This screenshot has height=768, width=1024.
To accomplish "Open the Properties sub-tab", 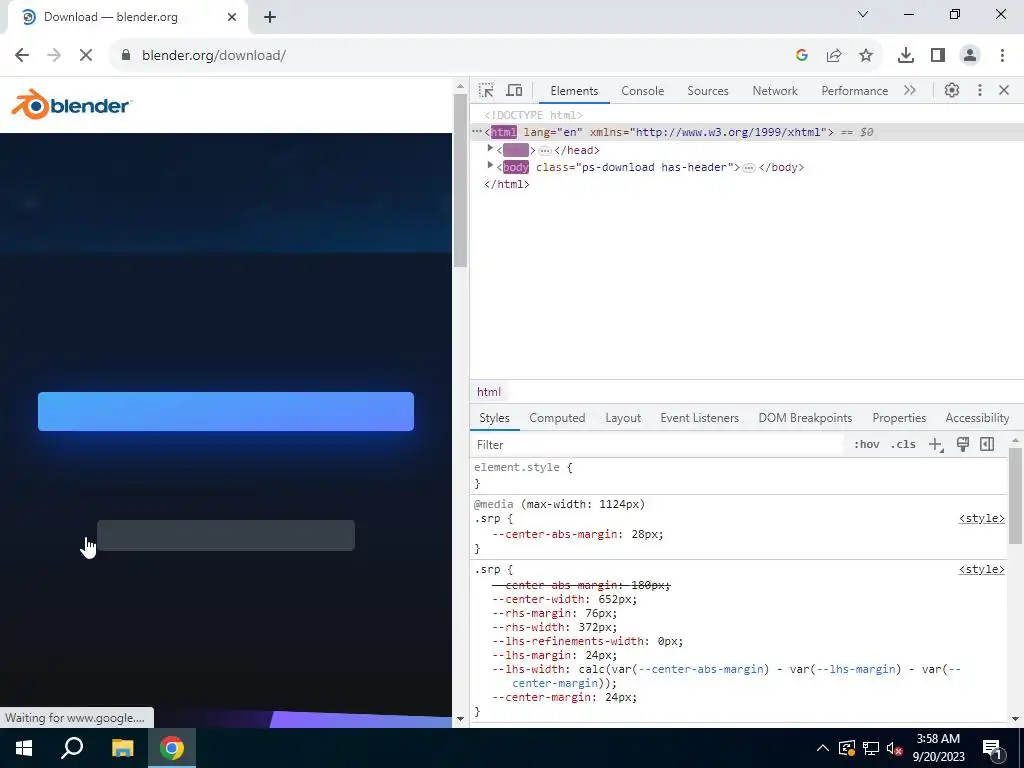I will tap(899, 418).
